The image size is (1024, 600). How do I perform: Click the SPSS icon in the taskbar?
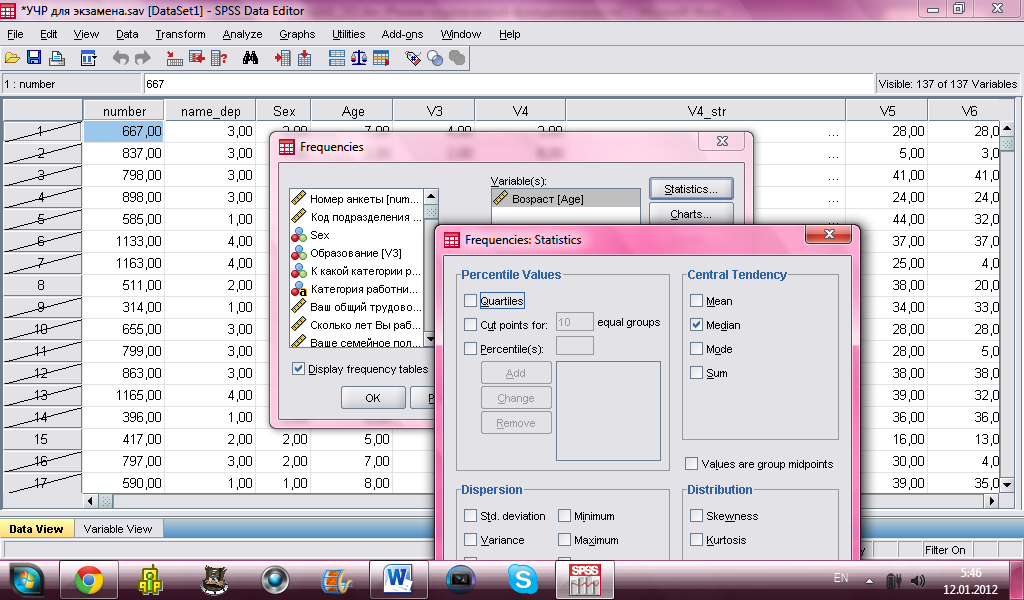pyautogui.click(x=584, y=580)
